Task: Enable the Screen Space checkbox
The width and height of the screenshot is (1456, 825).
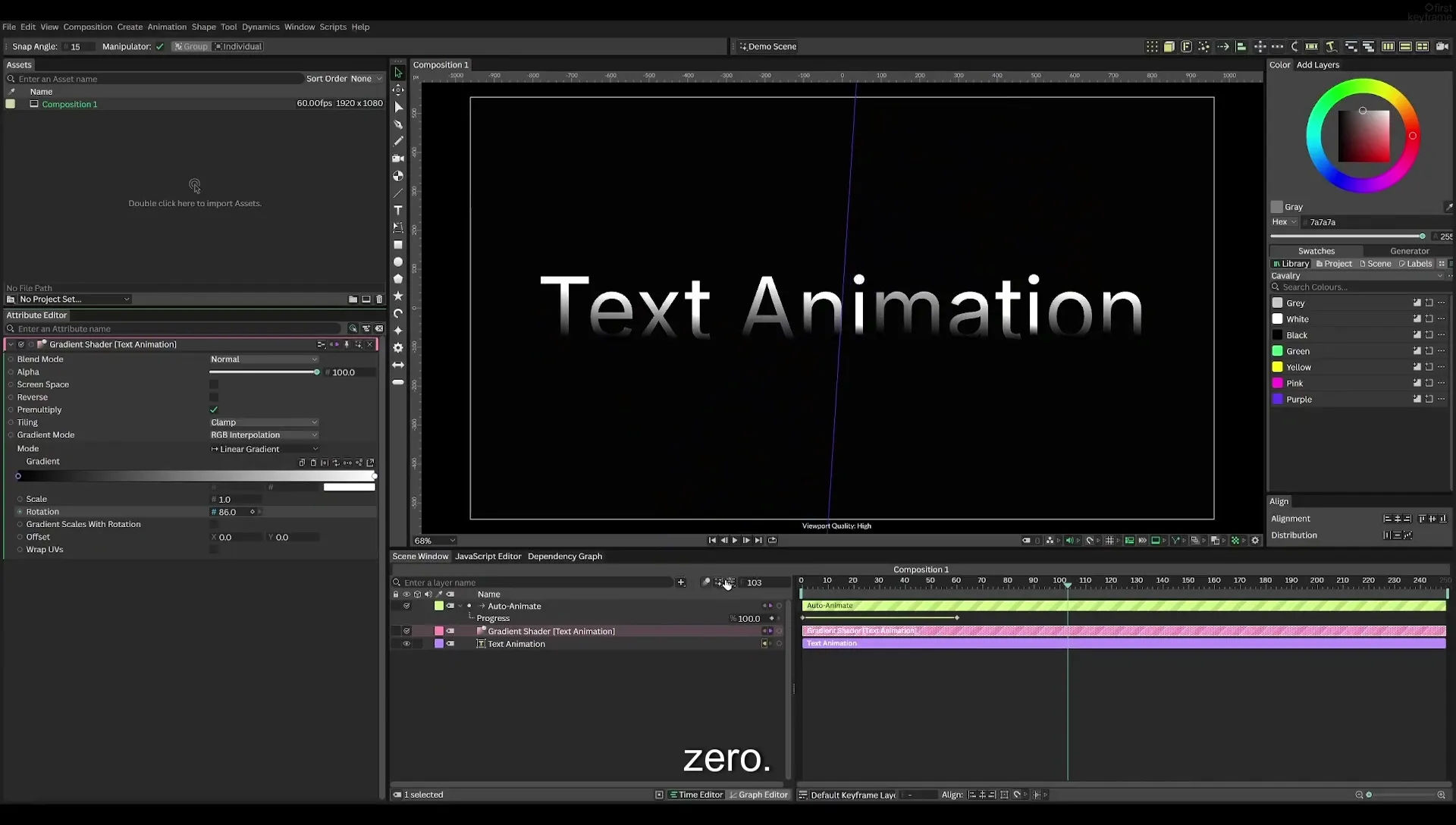Action: (214, 384)
